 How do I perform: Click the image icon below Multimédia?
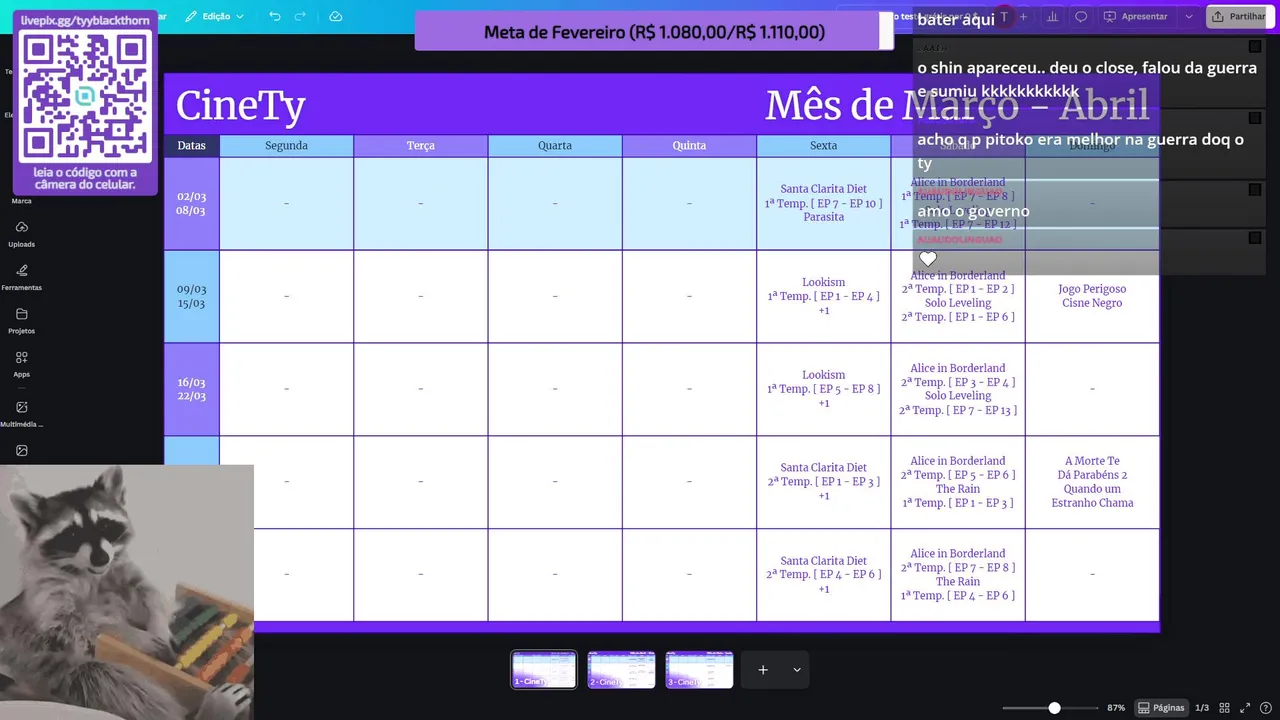pyautogui.click(x=22, y=451)
